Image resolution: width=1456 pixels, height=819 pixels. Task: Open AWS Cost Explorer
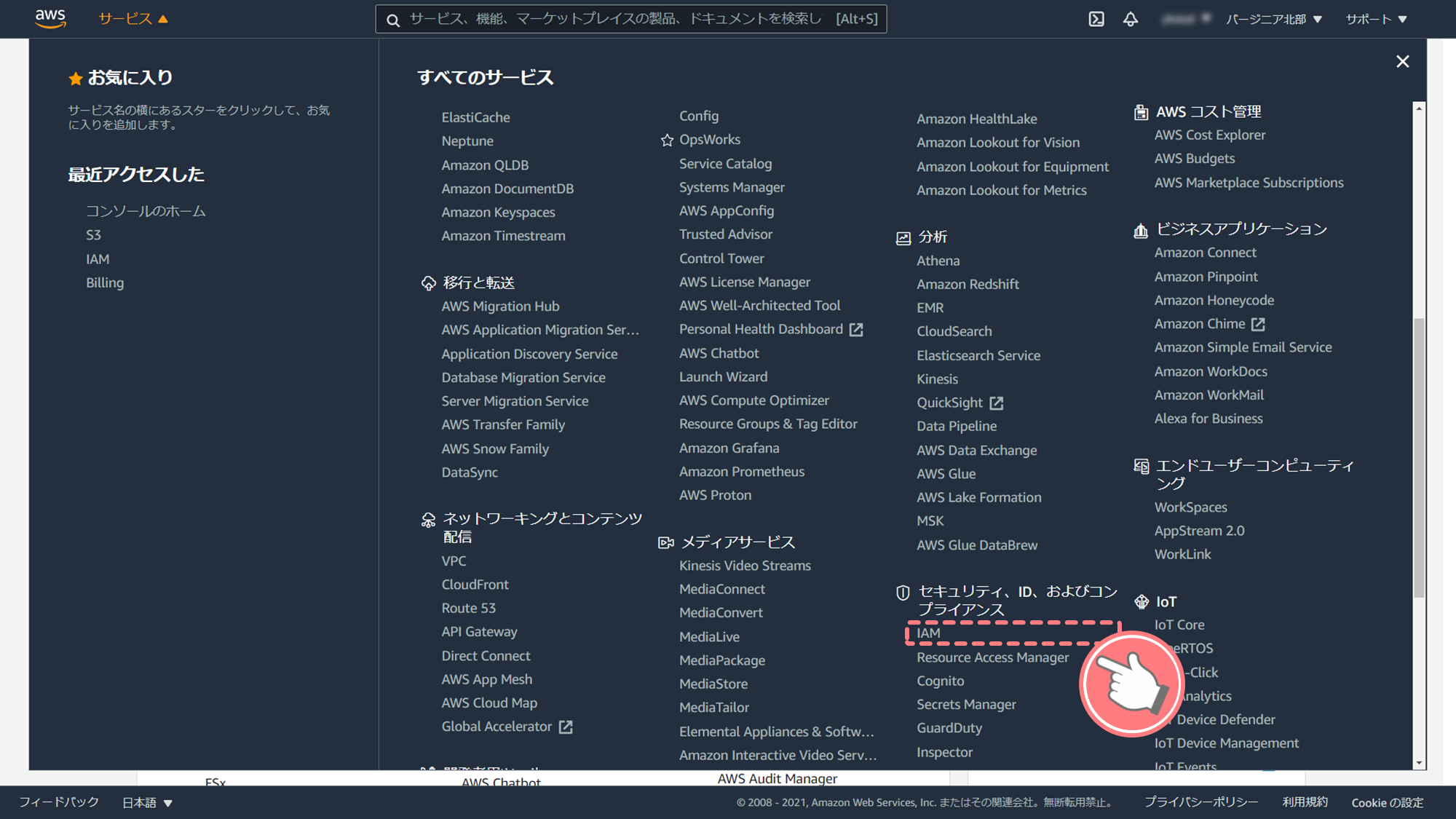tap(1209, 135)
